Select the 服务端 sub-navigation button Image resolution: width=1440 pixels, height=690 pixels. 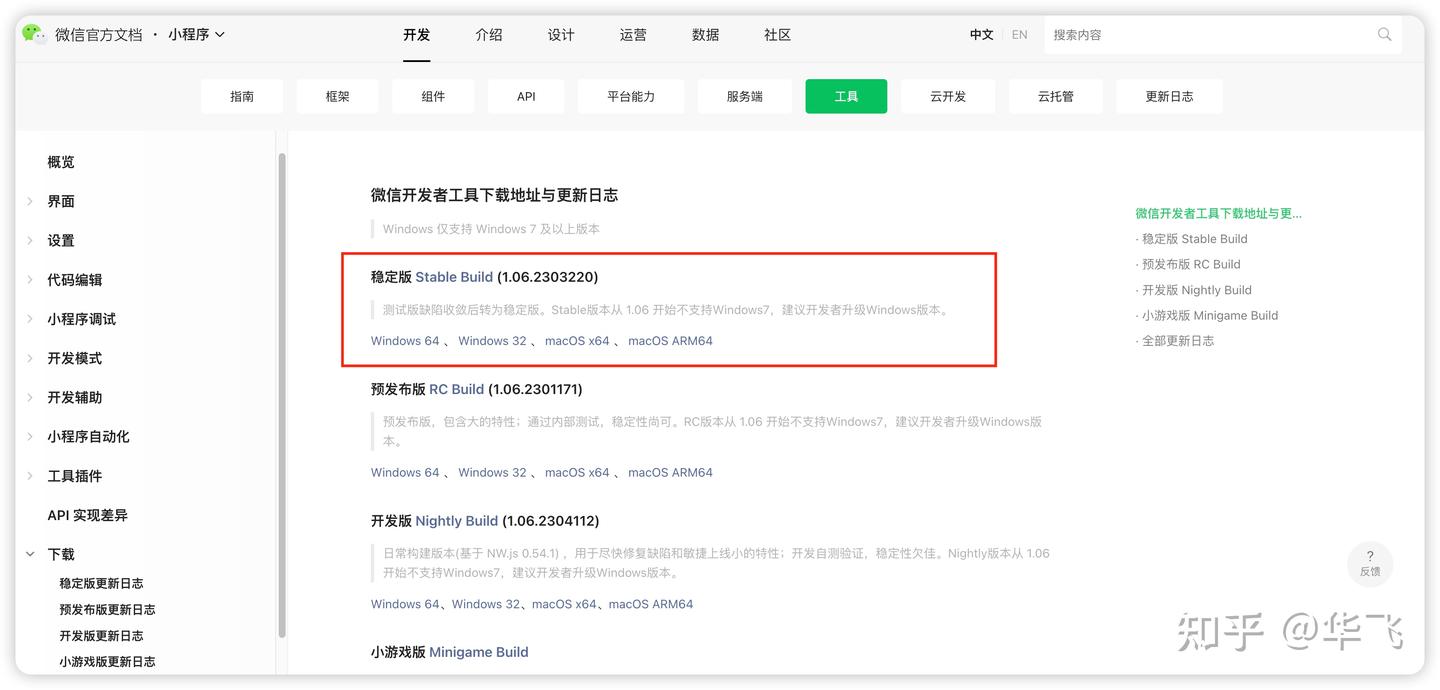pyautogui.click(x=745, y=96)
